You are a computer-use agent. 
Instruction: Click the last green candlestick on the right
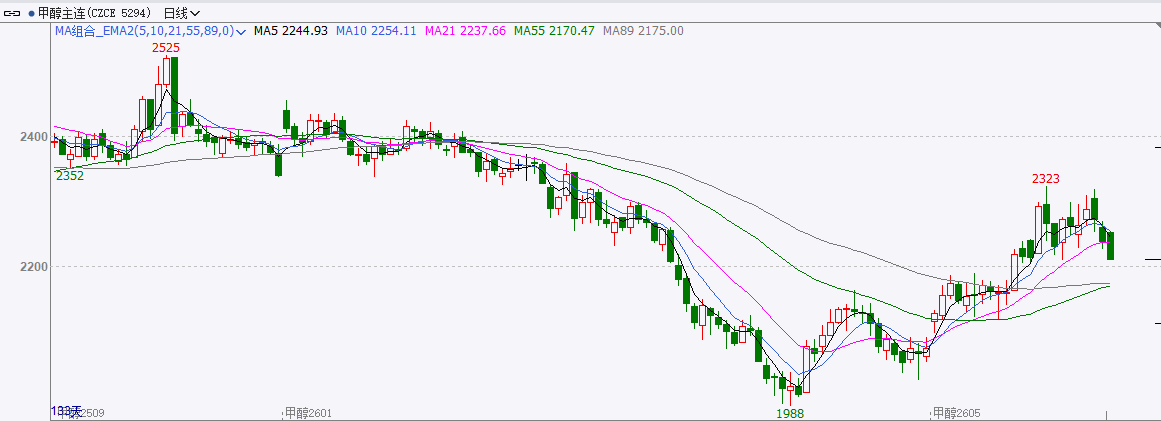coord(1110,245)
